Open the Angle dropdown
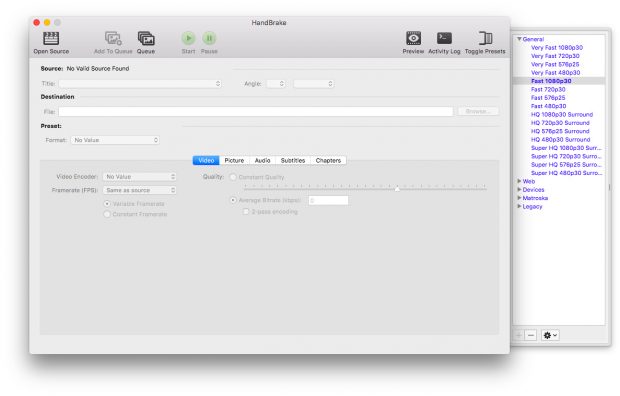The height and width of the screenshot is (396, 620). (276, 84)
